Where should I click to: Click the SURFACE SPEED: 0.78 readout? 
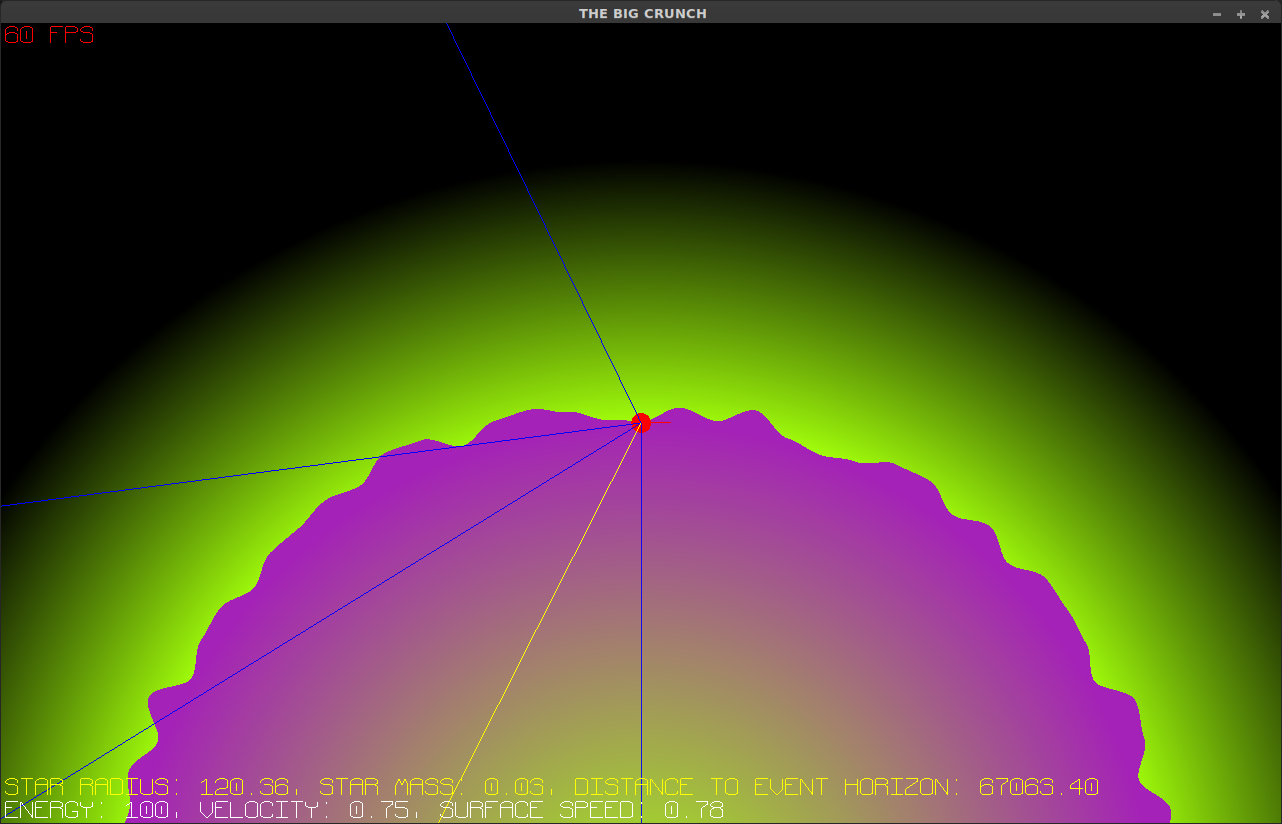tap(582, 810)
